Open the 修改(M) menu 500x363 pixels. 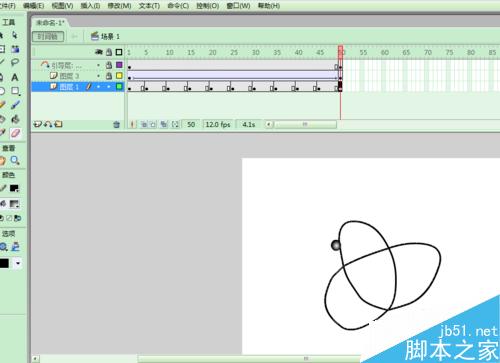tap(119, 6)
